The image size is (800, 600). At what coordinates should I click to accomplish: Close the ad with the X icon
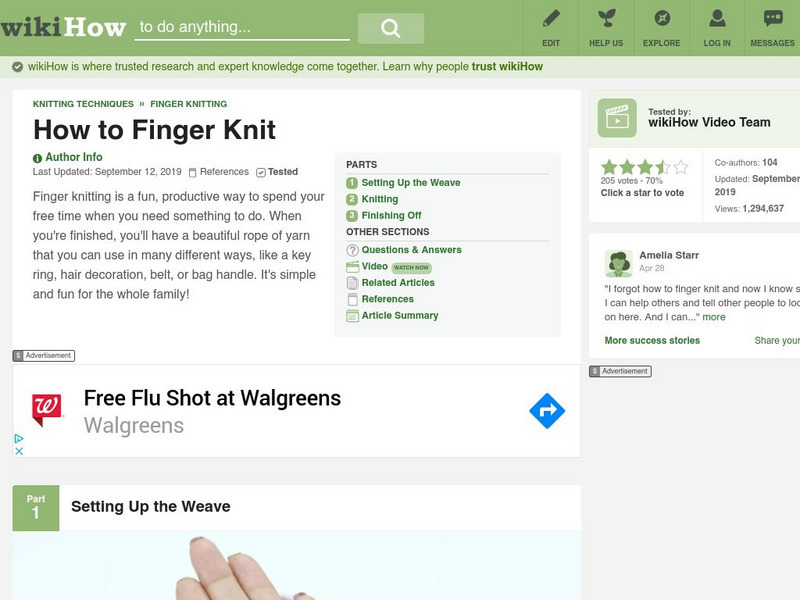coord(19,451)
